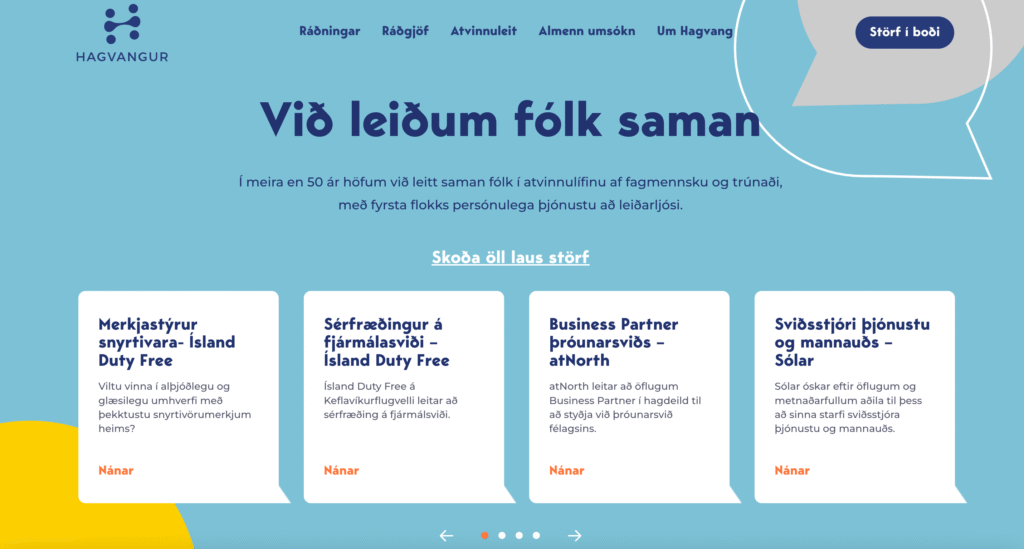1024x549 pixels.
Task: Open Nánar for Sviðsstjóri þjónustu Sólar job
Action: (792, 471)
